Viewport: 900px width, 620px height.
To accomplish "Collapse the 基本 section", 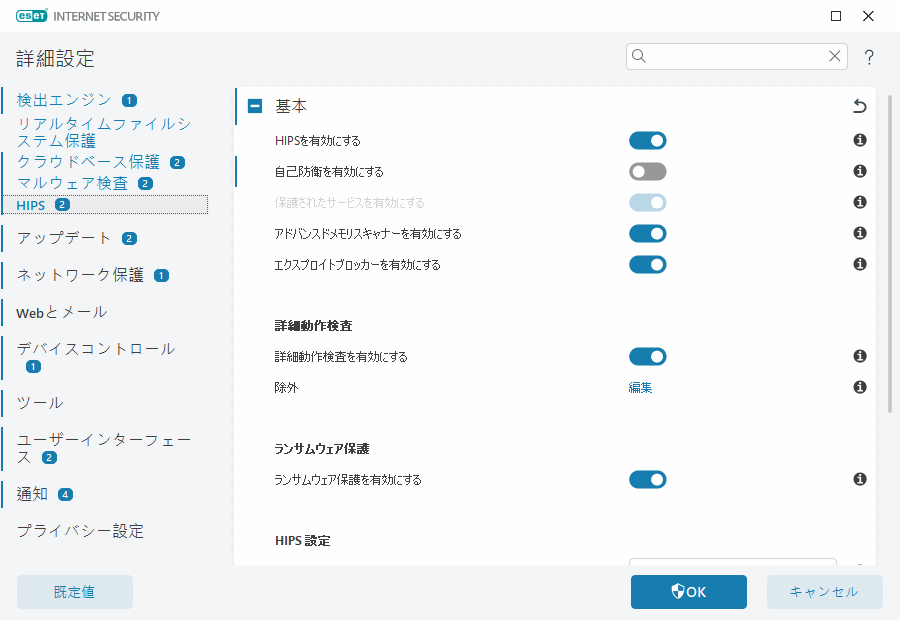I will [x=255, y=106].
